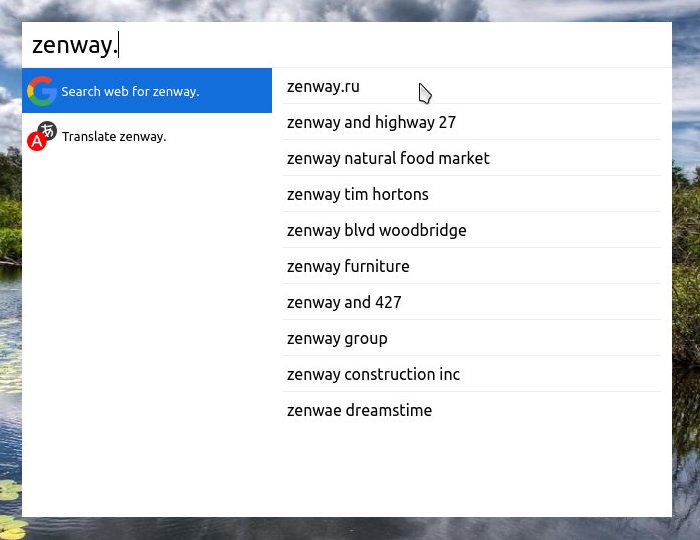Choose suggestion "zenway and highway 27"
700x540 pixels.
click(x=471, y=122)
